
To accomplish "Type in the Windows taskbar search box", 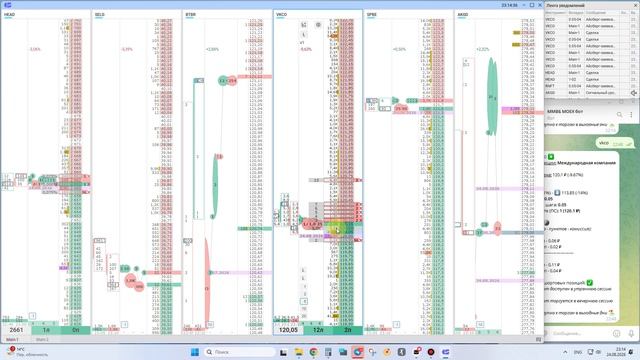I will pyautogui.click(x=240, y=352).
